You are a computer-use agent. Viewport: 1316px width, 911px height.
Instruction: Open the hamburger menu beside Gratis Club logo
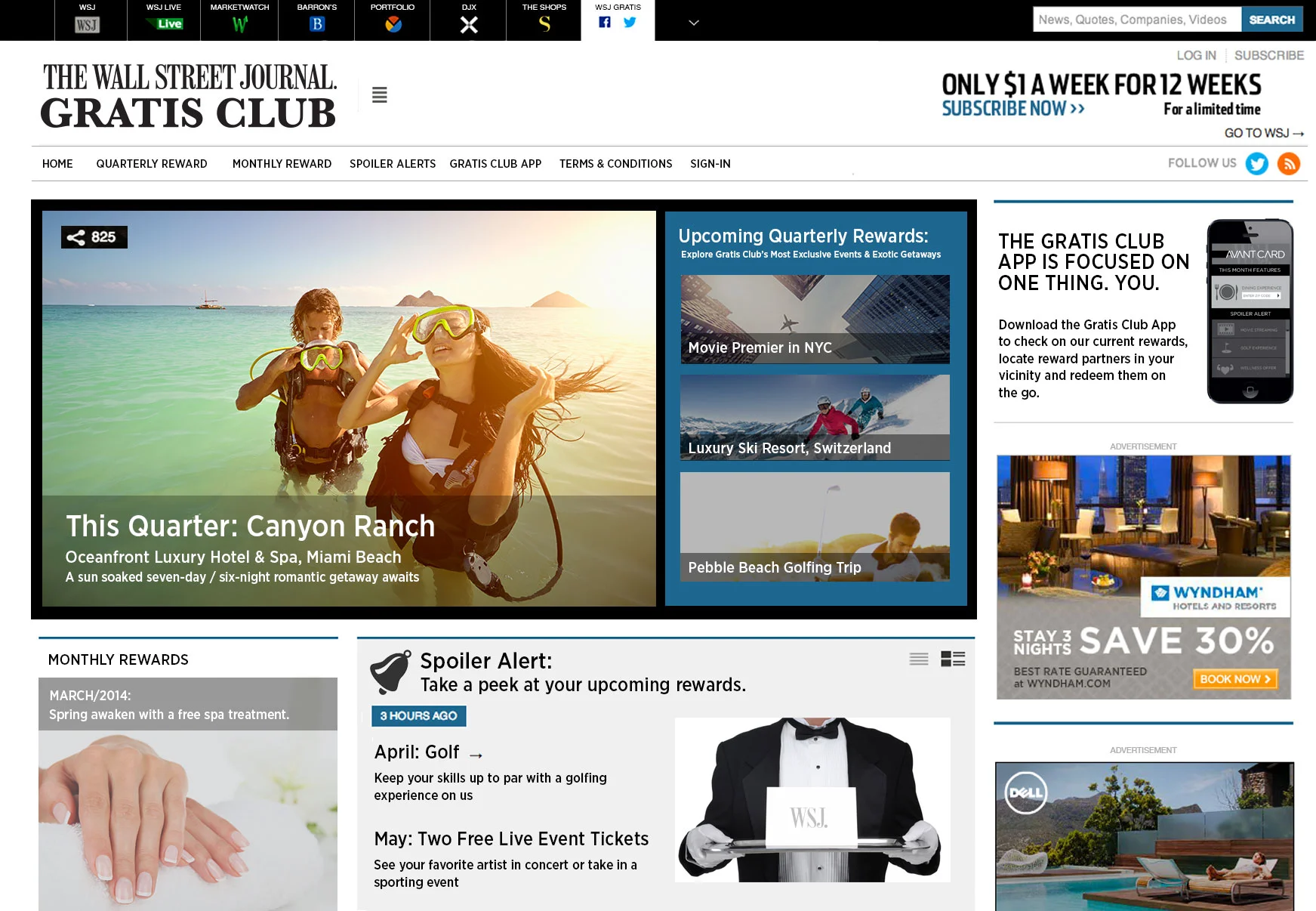coord(379,95)
